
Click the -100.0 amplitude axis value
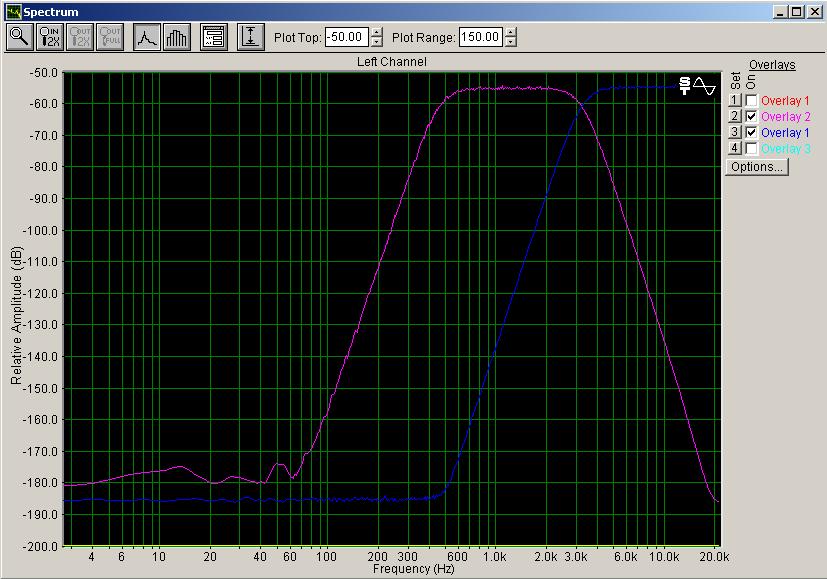[x=40, y=230]
